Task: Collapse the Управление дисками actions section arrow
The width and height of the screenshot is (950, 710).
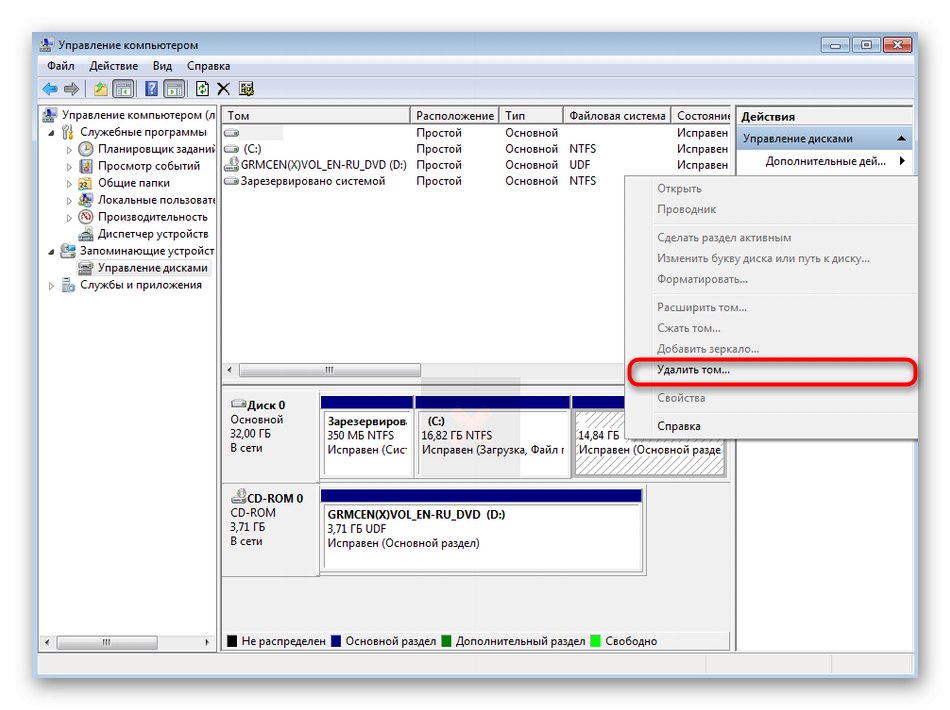Action: (x=902, y=139)
